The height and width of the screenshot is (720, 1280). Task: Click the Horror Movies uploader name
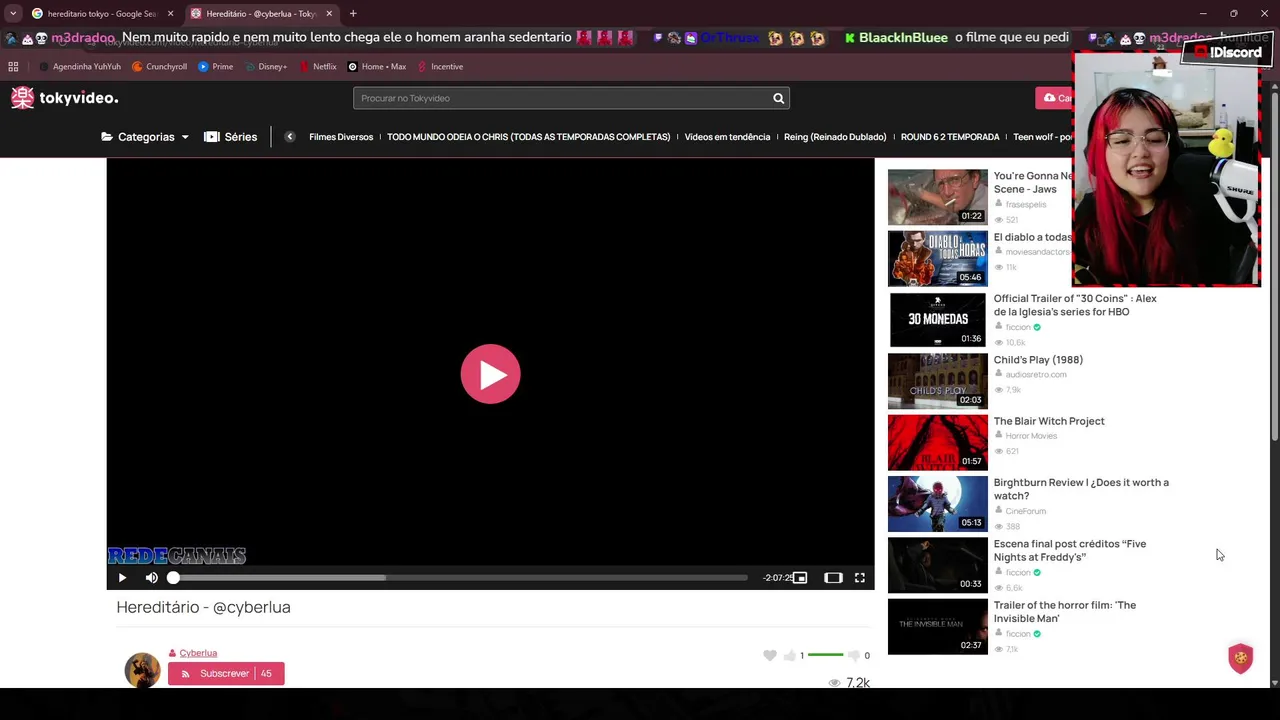pyautogui.click(x=1031, y=436)
